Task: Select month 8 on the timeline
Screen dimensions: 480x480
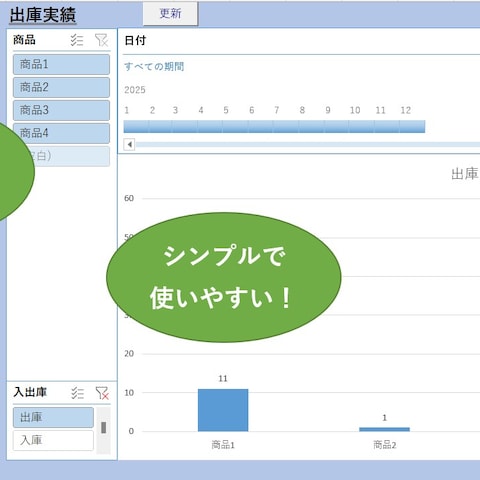Action: tap(311, 127)
